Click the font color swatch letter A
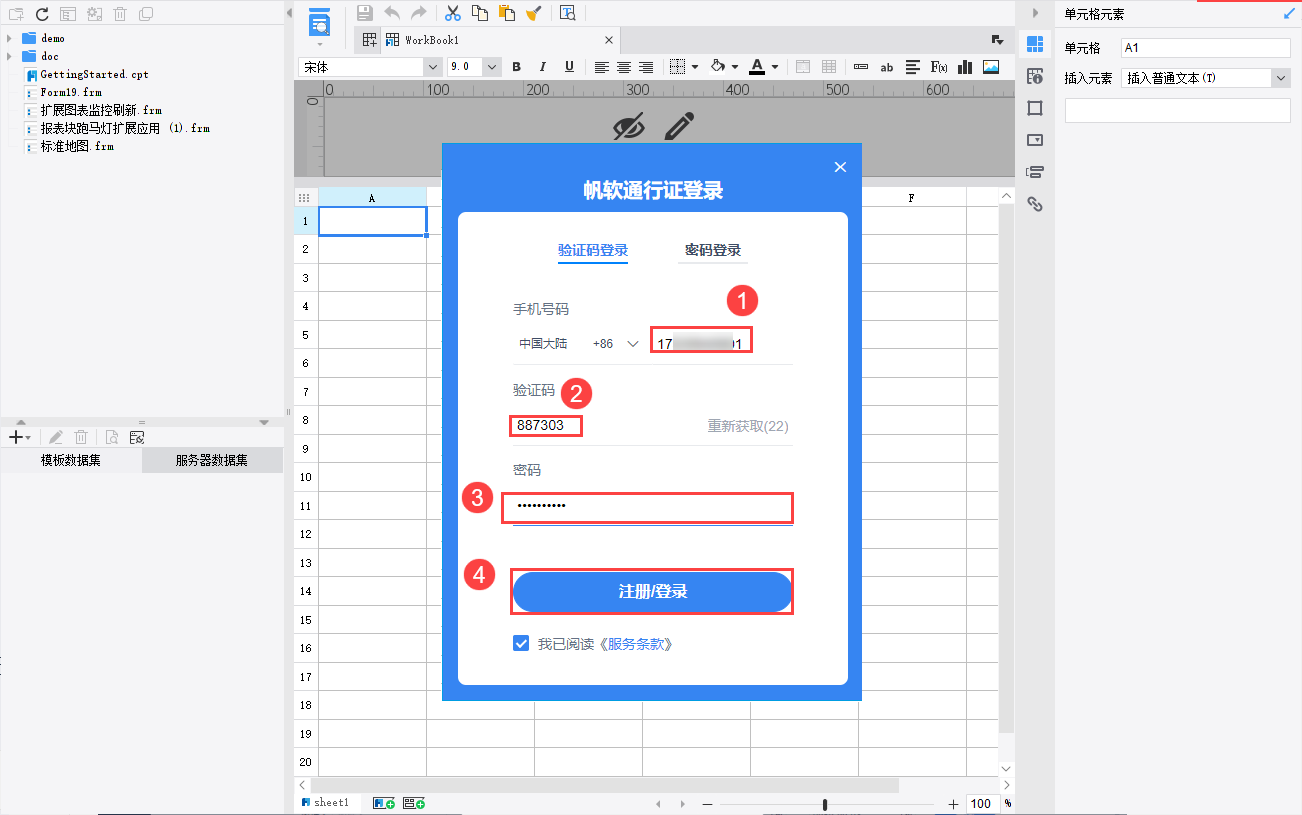This screenshot has width=1302, height=815. [757, 67]
